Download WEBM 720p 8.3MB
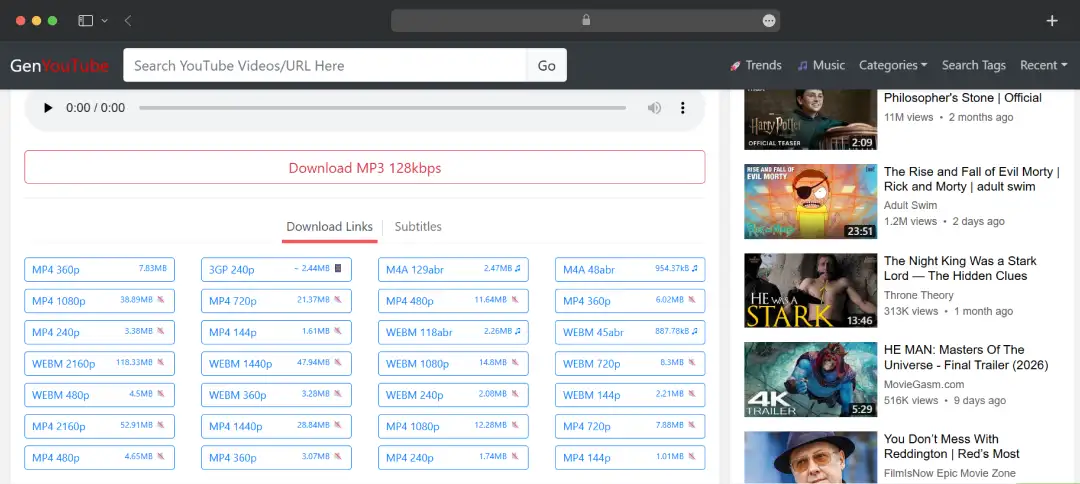Screen dimensions: 1080x484 (630, 364)
